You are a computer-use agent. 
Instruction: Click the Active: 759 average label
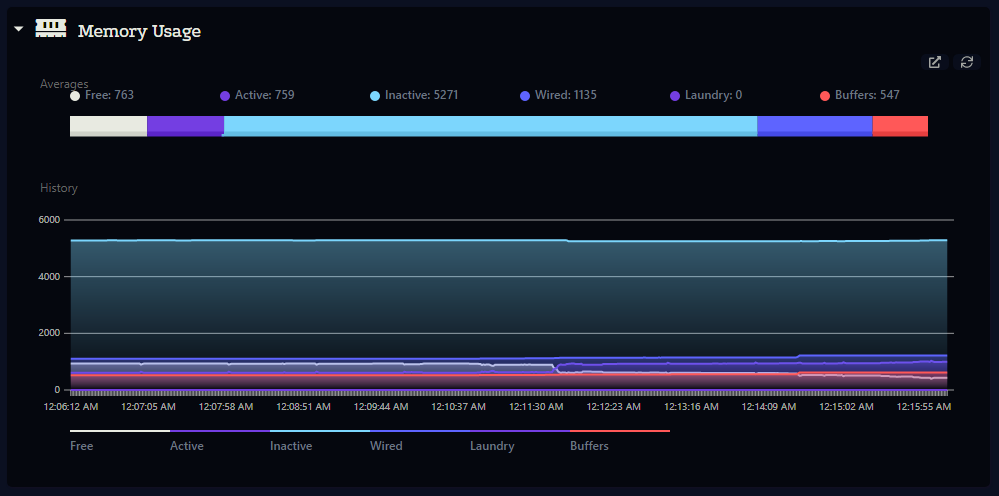click(x=264, y=96)
